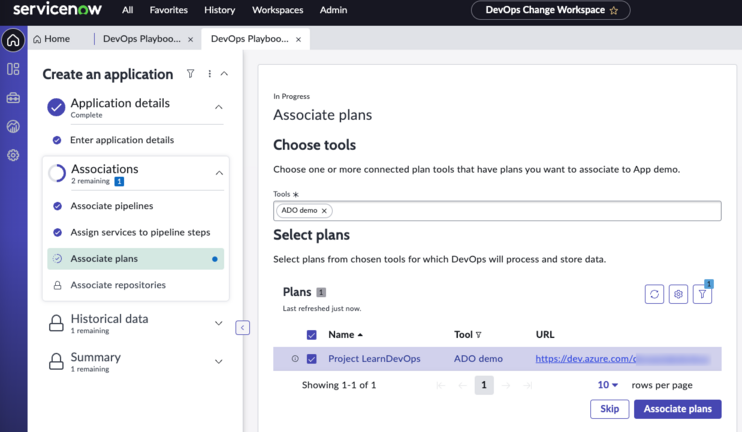Go to first page of Plans
Screen dimensions: 742x432
click(x=441, y=386)
